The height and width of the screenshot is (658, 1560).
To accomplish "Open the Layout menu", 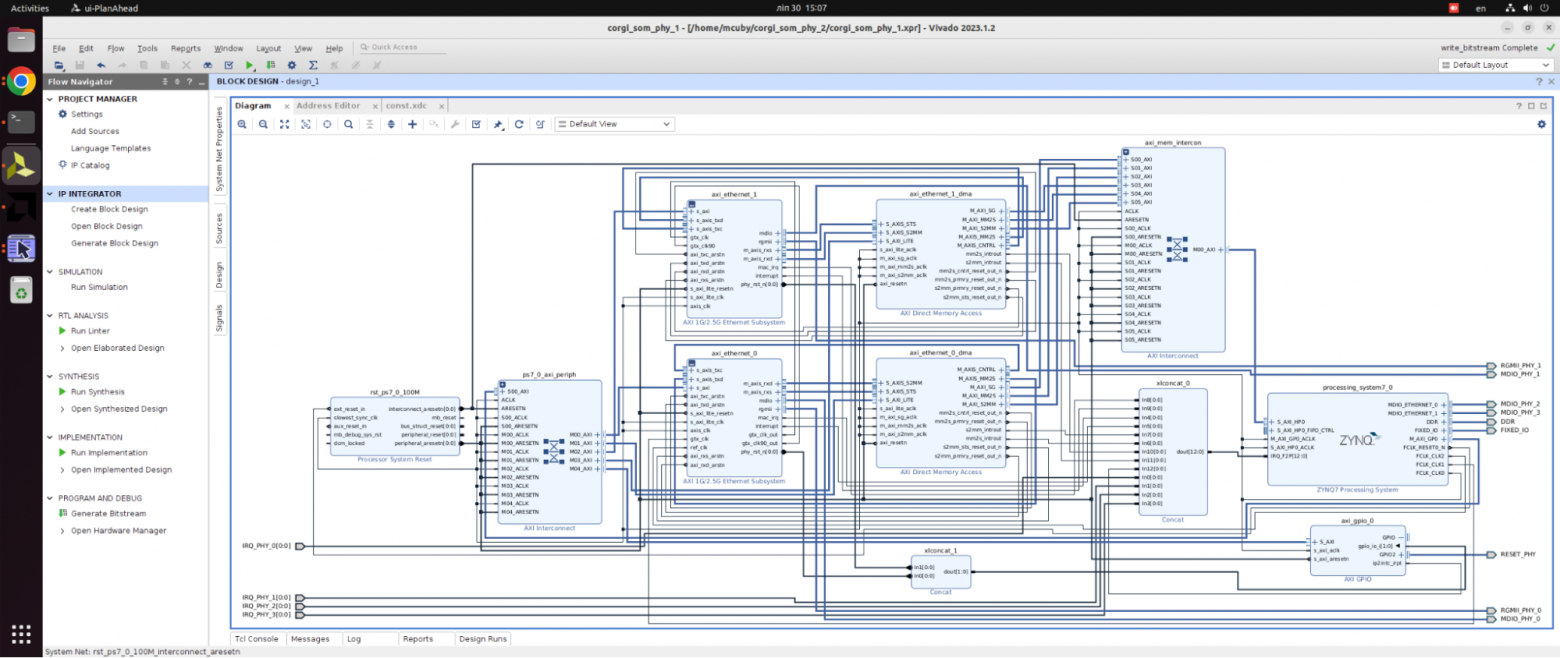I will pos(268,48).
